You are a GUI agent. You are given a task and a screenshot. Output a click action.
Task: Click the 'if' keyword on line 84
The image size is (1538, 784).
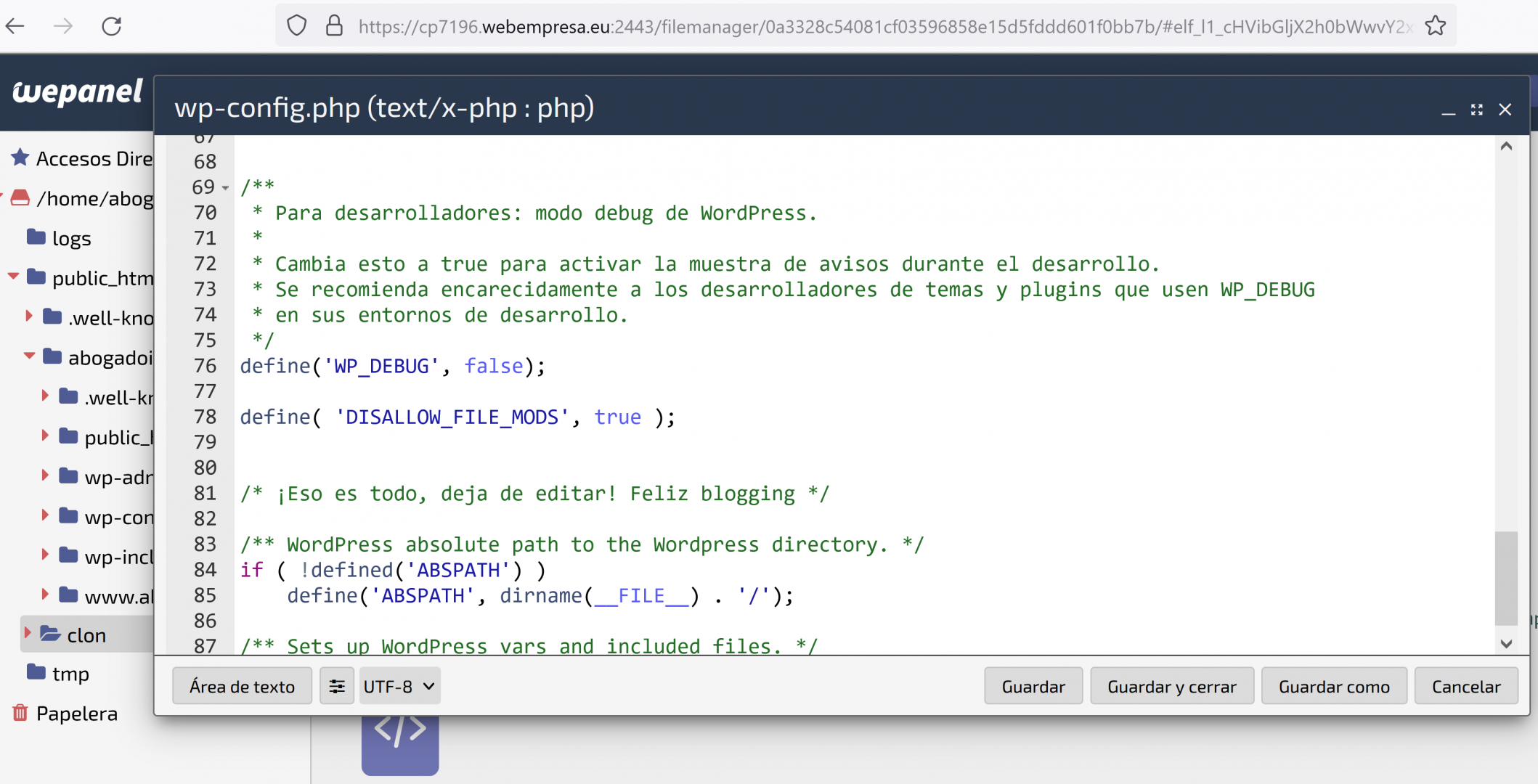[x=252, y=570]
